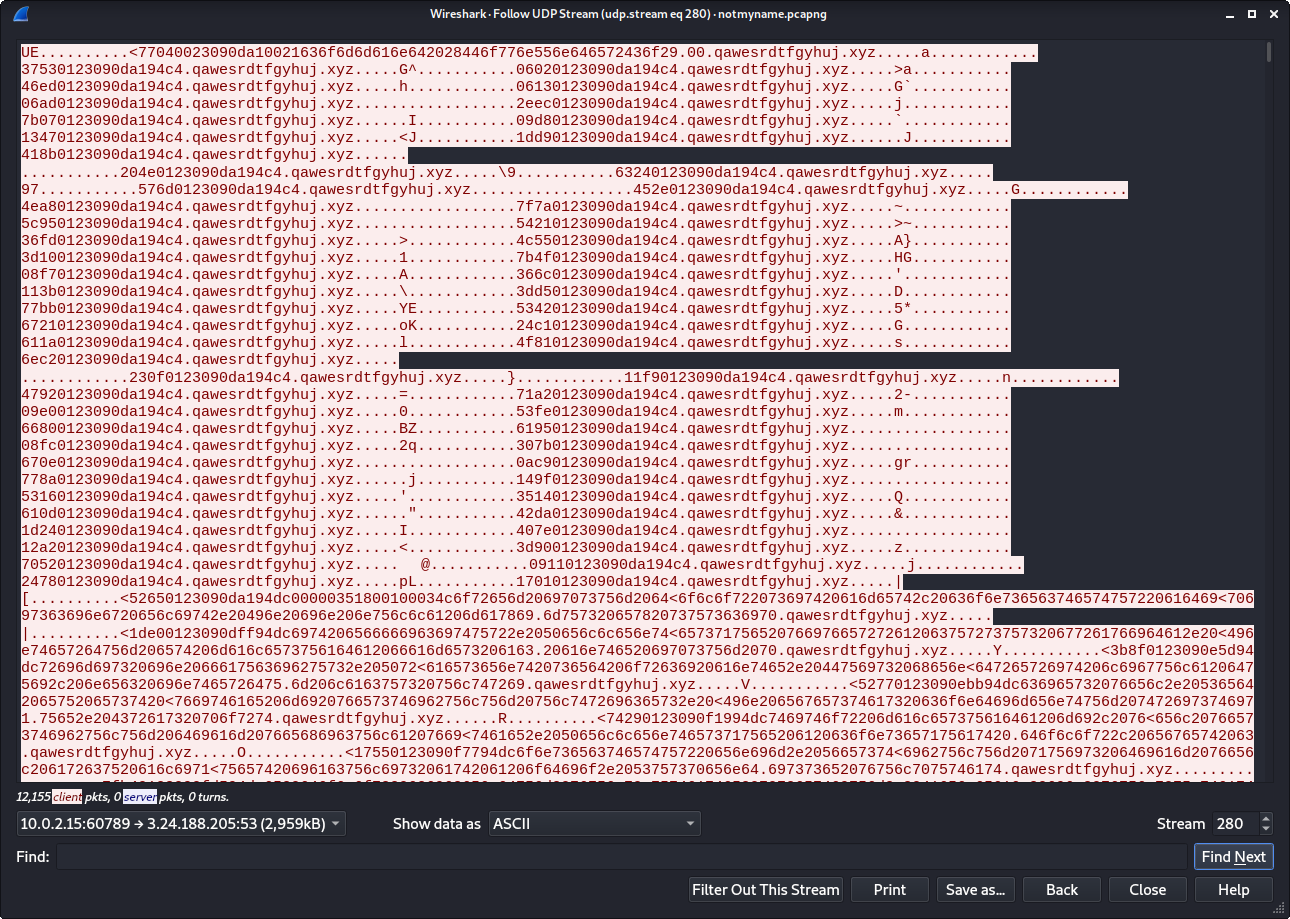Click the Stream number field showing 280
Image resolution: width=1290 pixels, height=919 pixels.
point(1235,824)
